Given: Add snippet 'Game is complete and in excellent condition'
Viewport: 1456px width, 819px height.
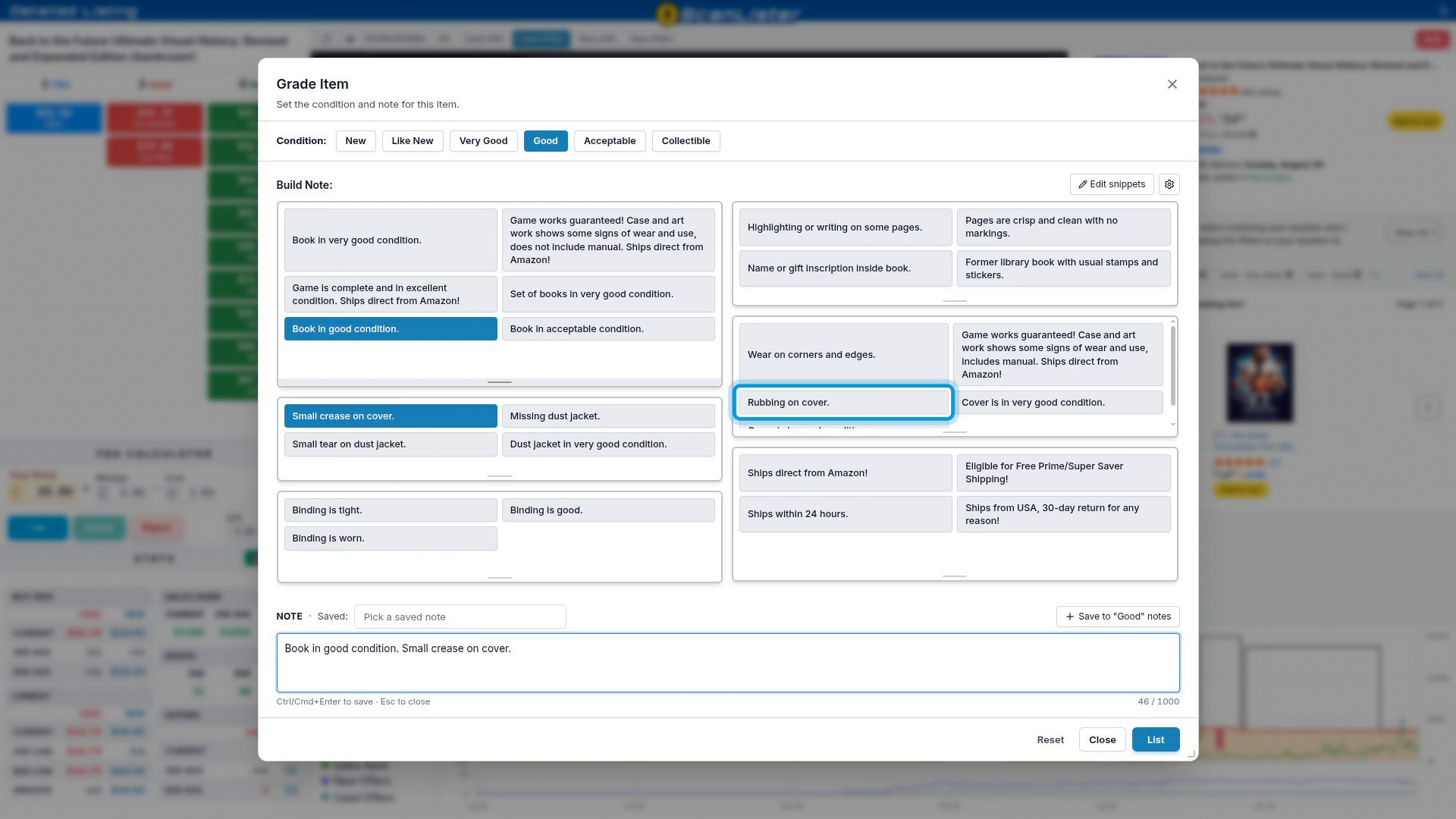Looking at the screenshot, I should (391, 294).
